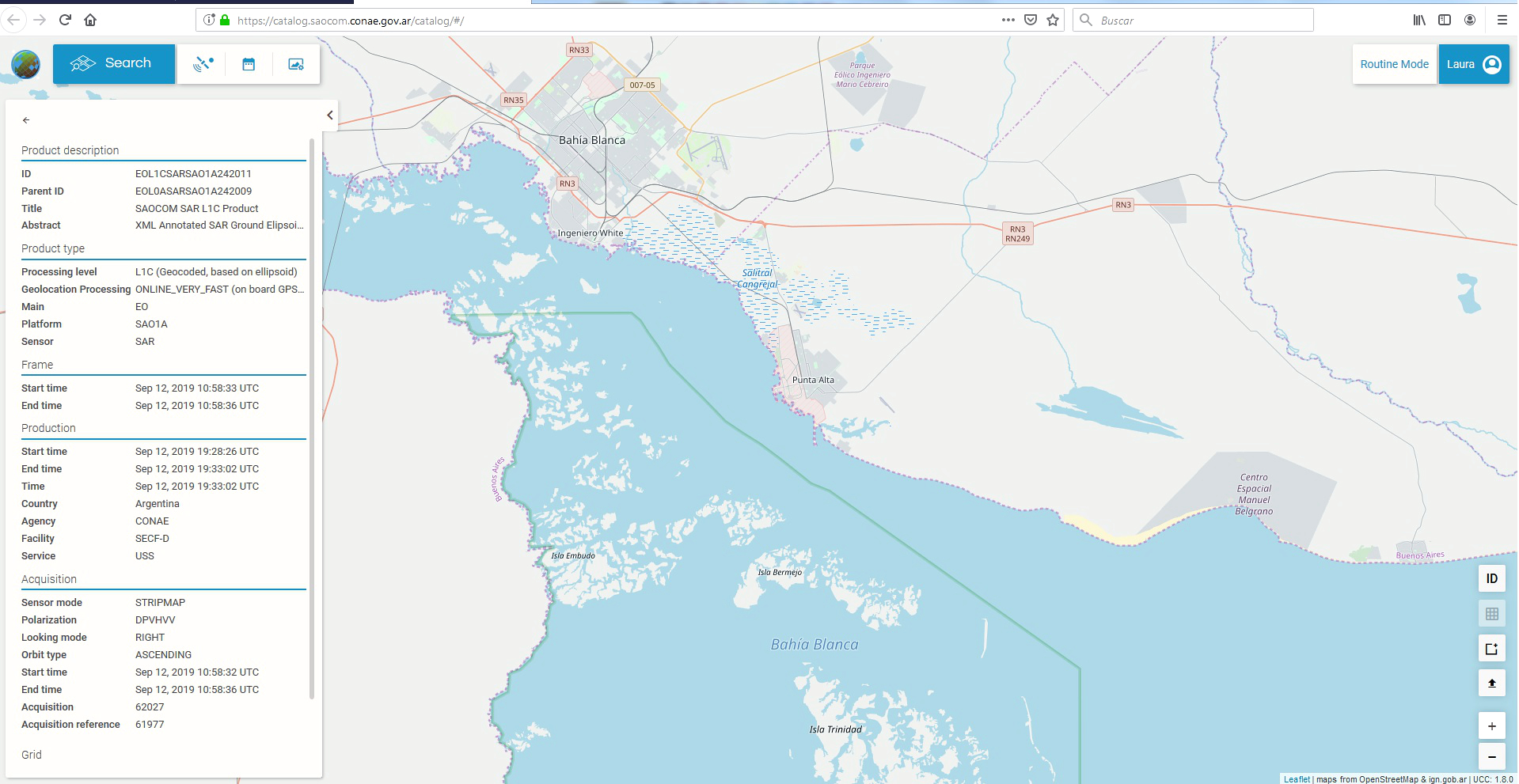Switch to the Search tab

click(x=114, y=63)
